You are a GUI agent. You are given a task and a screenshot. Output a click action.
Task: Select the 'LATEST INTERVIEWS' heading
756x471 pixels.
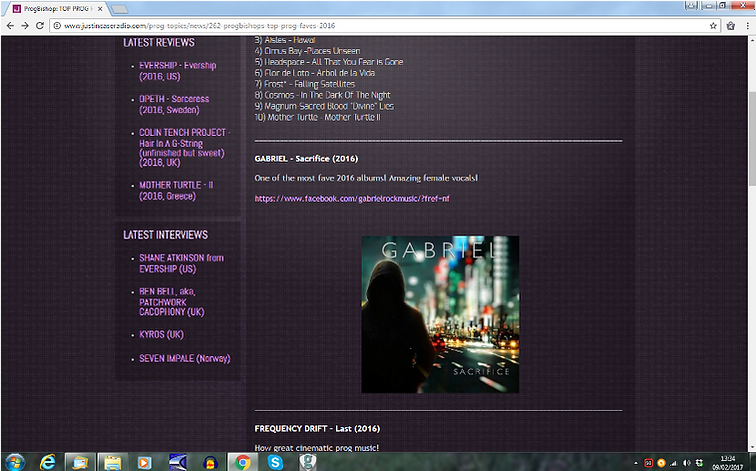point(165,235)
